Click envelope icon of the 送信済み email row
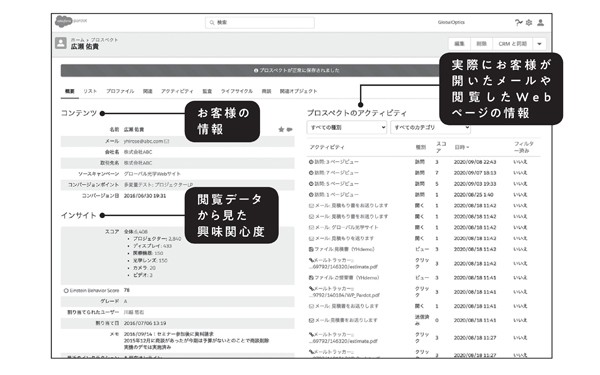Screen dimensions: 600x375 coord(311,320)
